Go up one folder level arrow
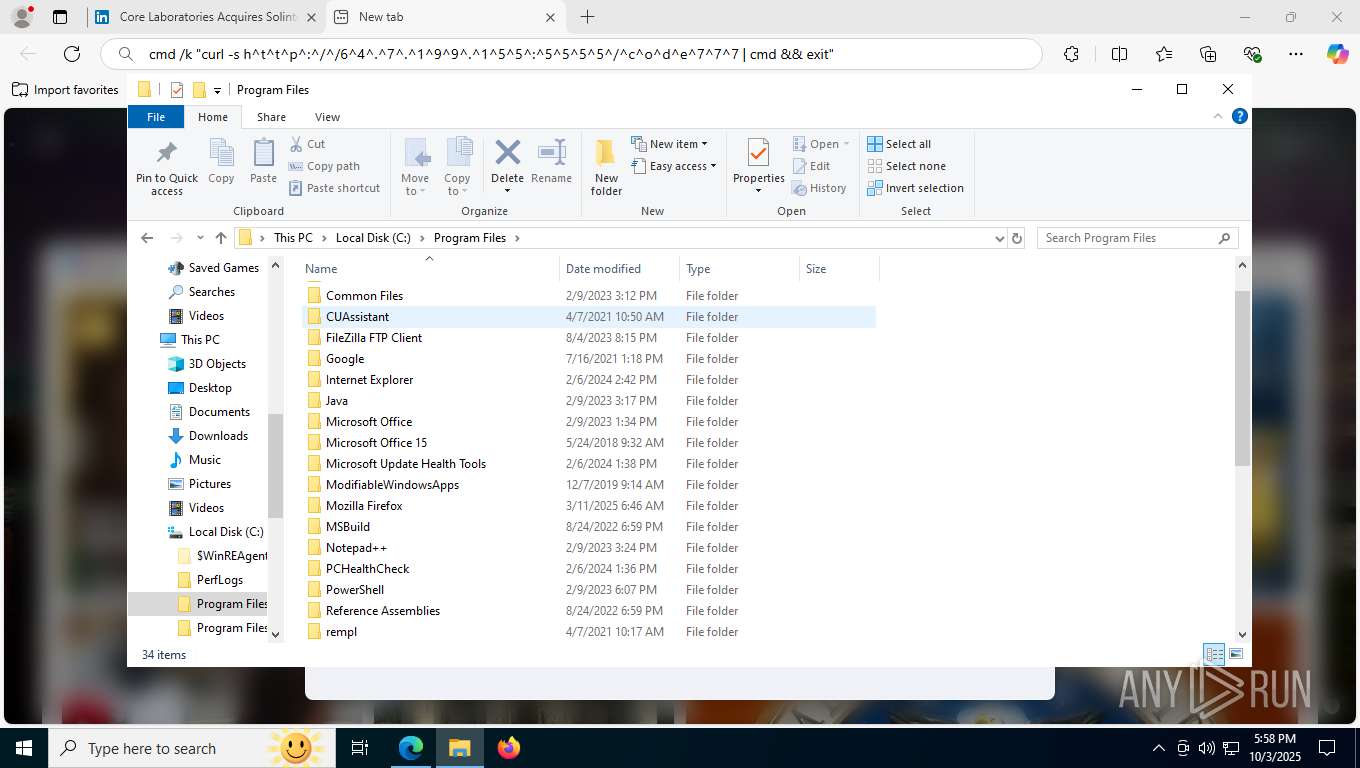This screenshot has height=768, width=1360. point(221,238)
